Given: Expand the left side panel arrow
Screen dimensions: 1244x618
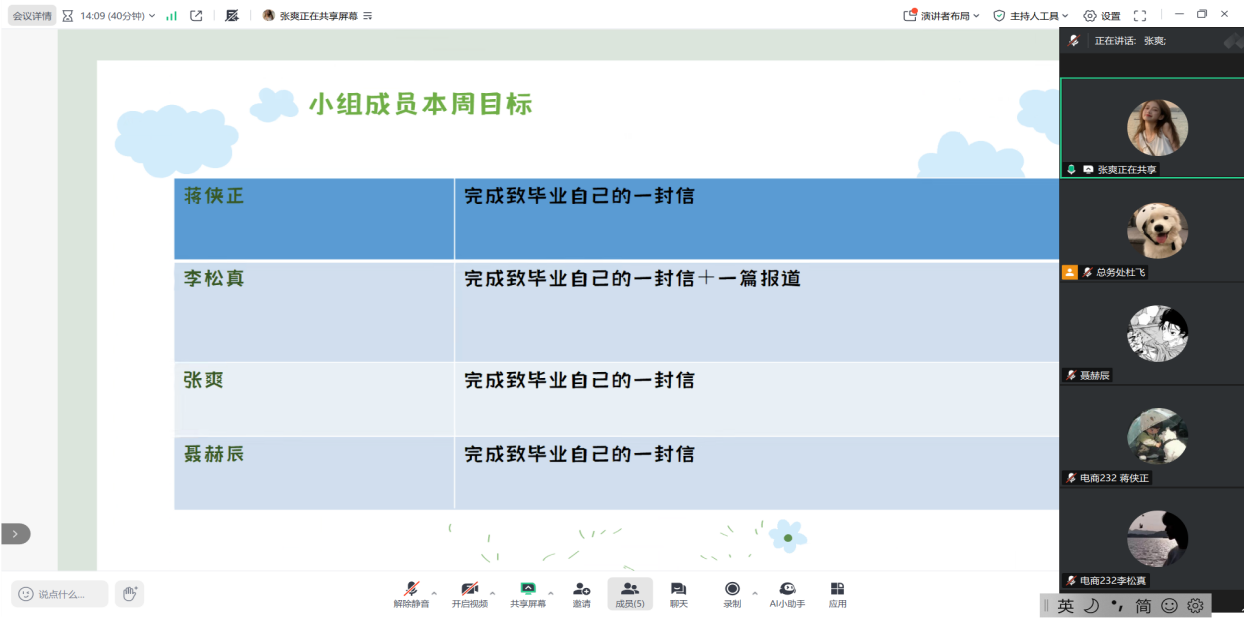Looking at the screenshot, I should point(15,534).
